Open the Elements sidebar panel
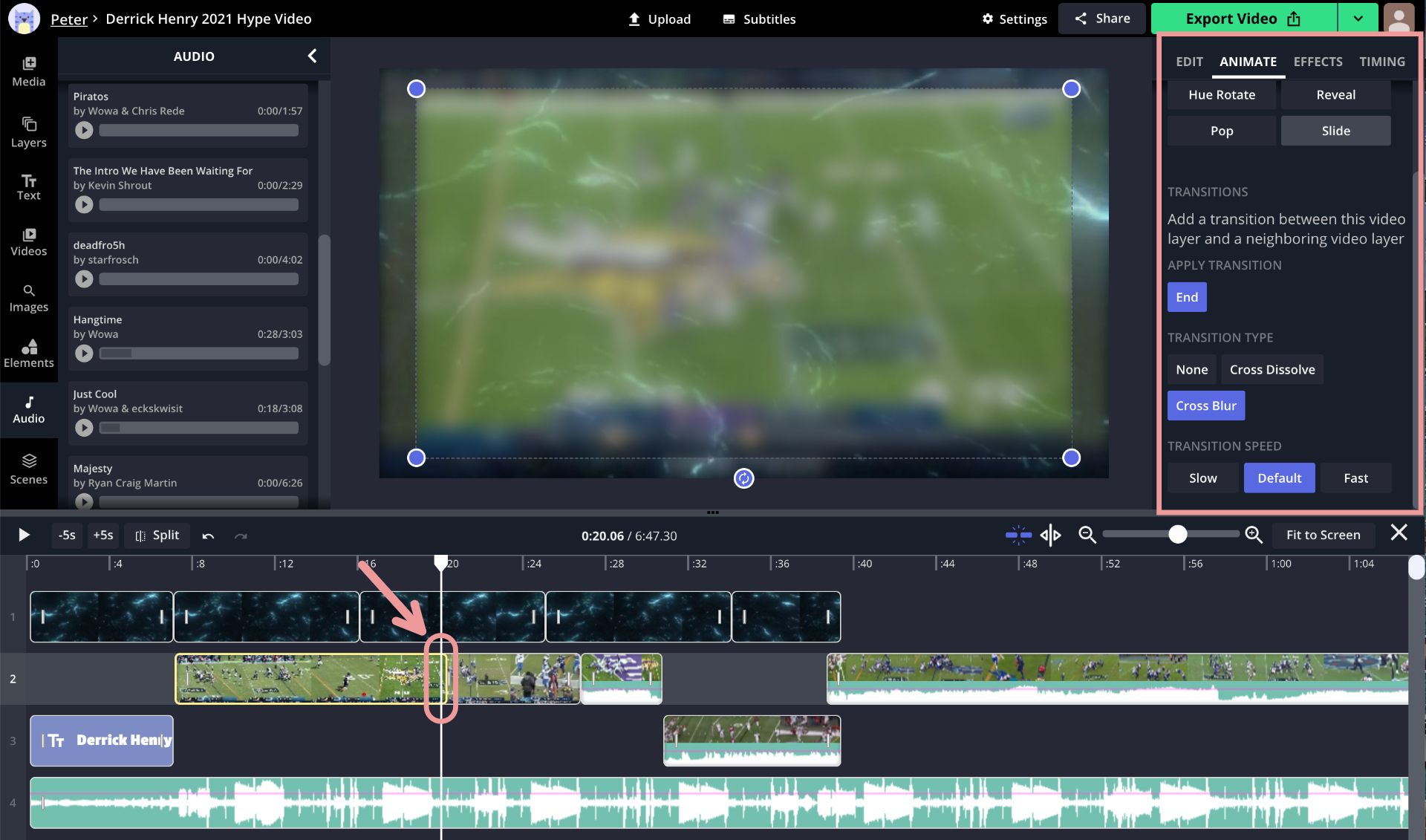This screenshot has height=840, width=1426. [x=28, y=353]
